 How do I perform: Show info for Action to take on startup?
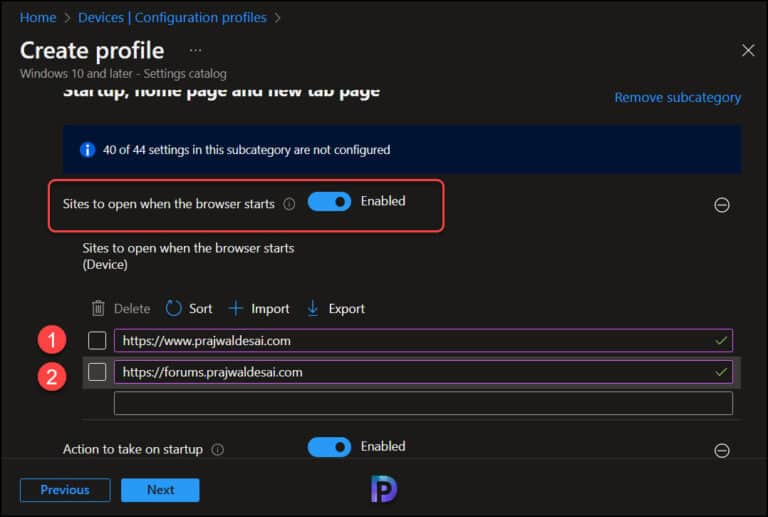217,449
